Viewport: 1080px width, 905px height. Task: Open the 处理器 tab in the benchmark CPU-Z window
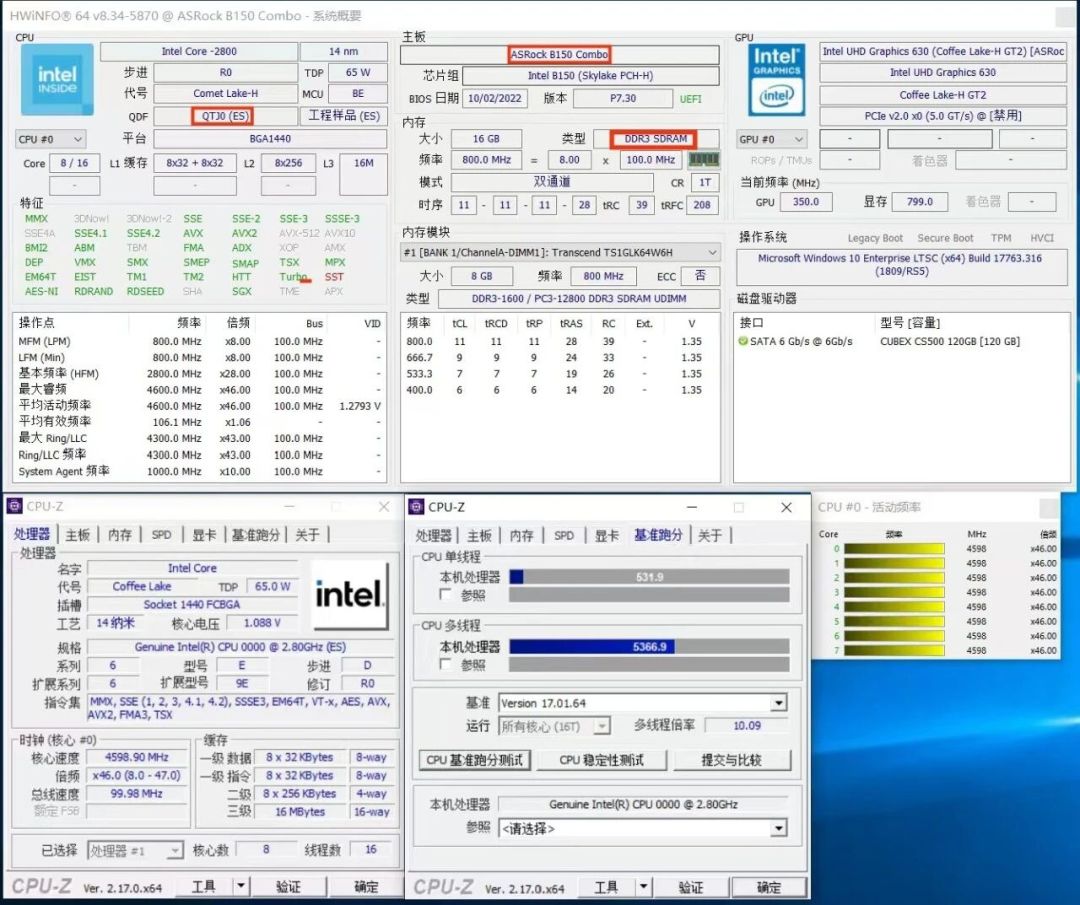[x=433, y=535]
